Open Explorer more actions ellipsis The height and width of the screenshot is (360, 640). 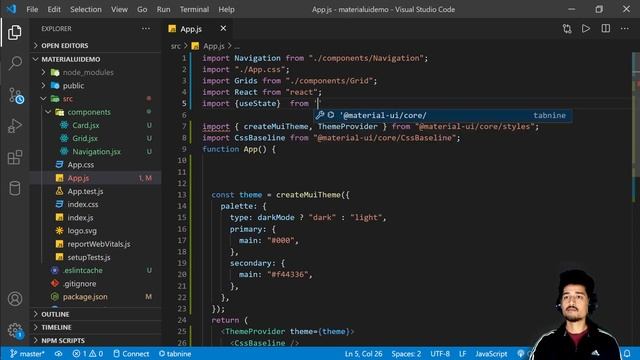tap(146, 29)
